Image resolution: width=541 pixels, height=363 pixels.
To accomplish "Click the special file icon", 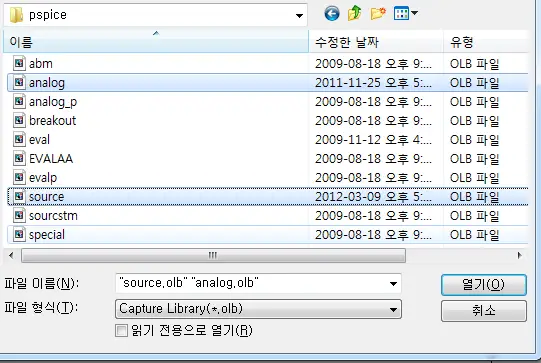I will coord(19,235).
